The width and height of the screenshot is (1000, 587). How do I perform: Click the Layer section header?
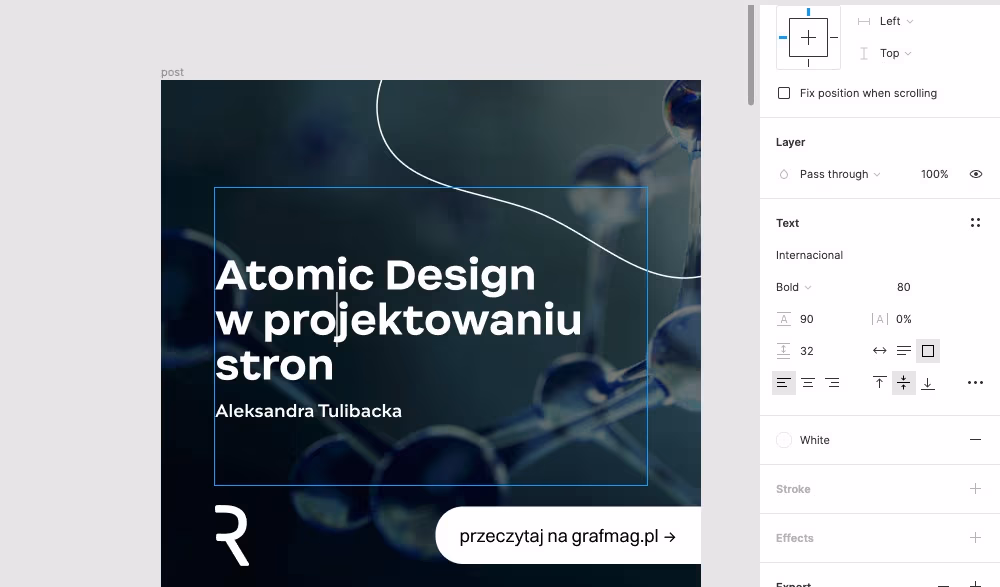[x=790, y=142]
